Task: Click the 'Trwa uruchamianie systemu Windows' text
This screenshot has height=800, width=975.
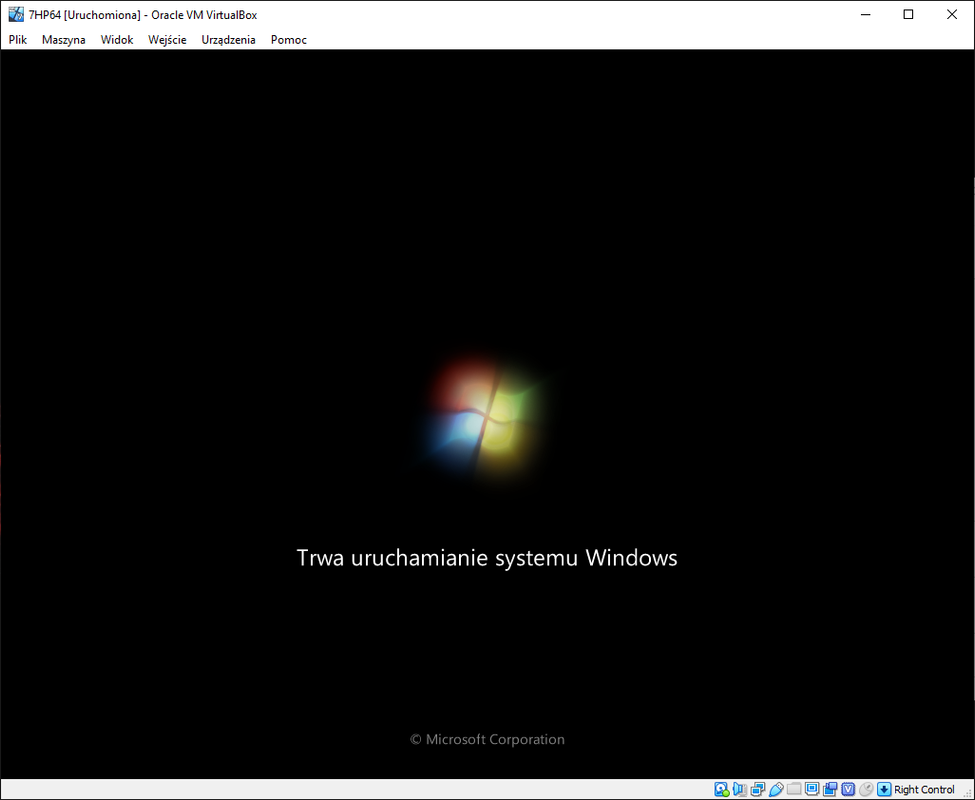Action: [487, 558]
